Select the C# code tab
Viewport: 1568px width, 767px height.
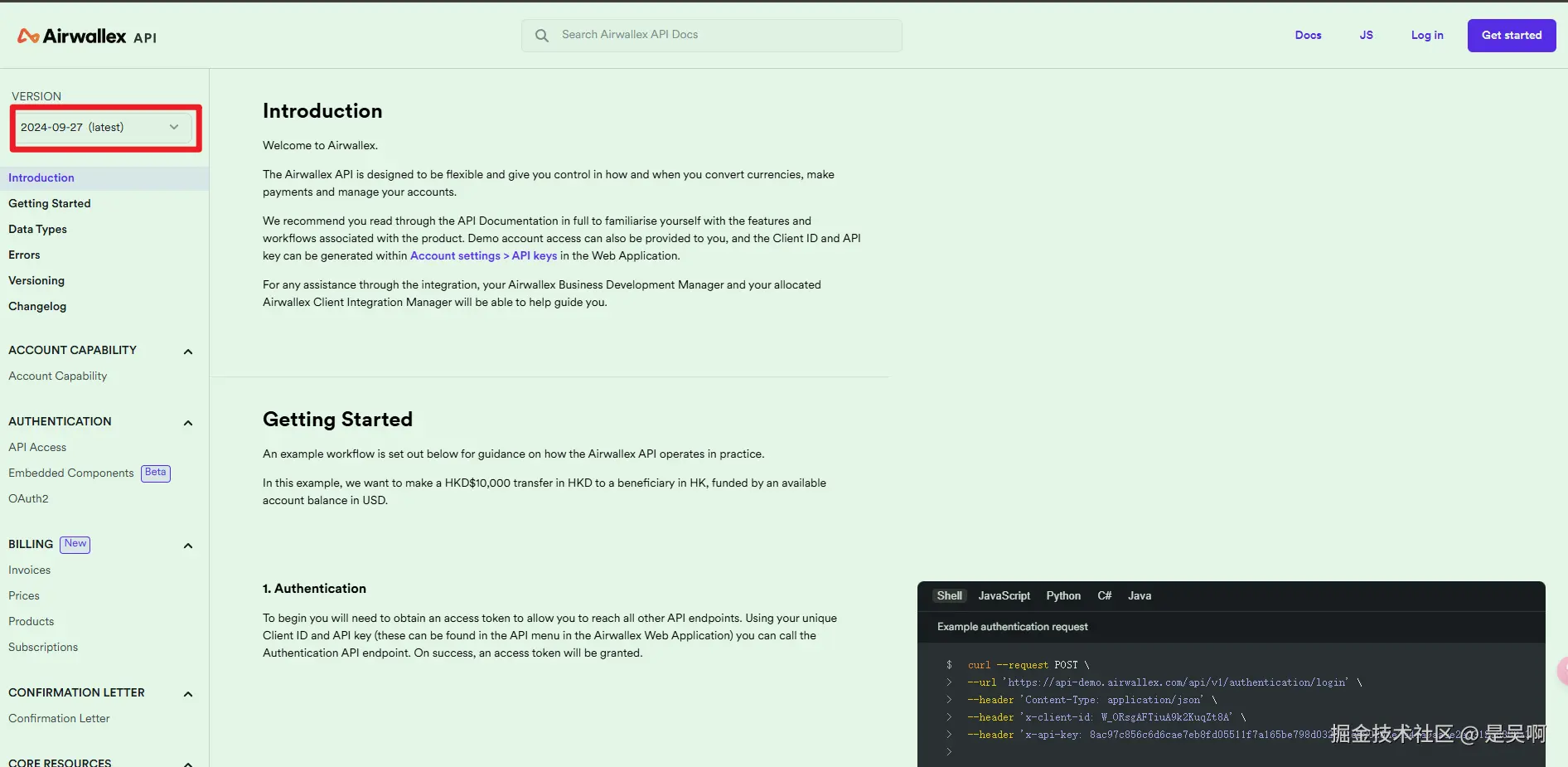point(1105,596)
